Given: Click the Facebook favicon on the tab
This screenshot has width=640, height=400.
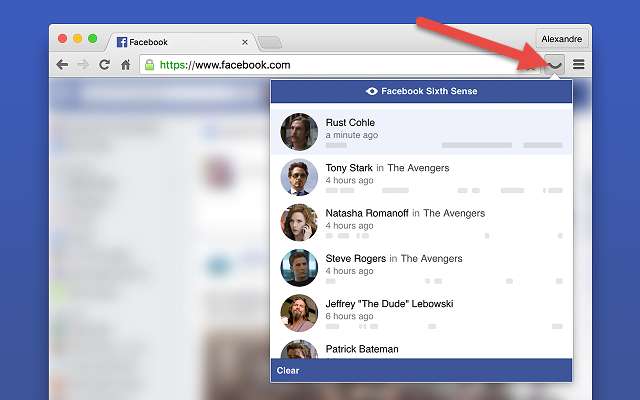Looking at the screenshot, I should click(122, 42).
